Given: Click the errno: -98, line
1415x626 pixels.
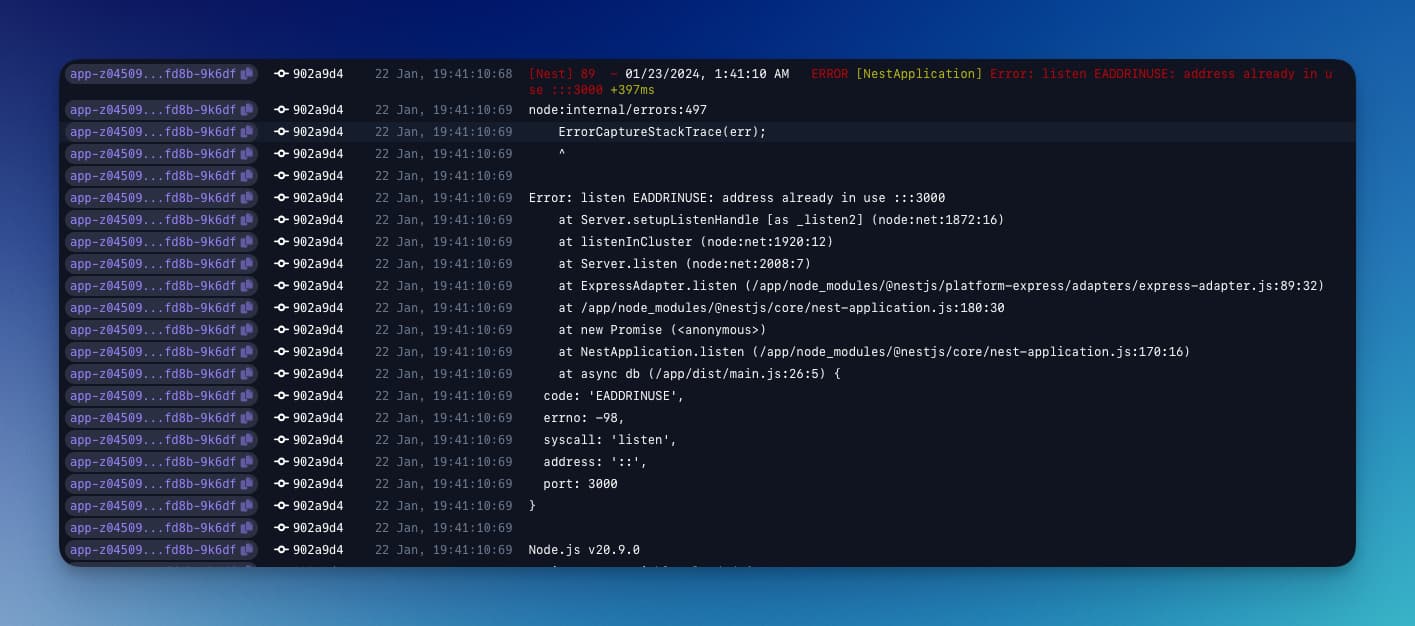Looking at the screenshot, I should coord(583,418).
